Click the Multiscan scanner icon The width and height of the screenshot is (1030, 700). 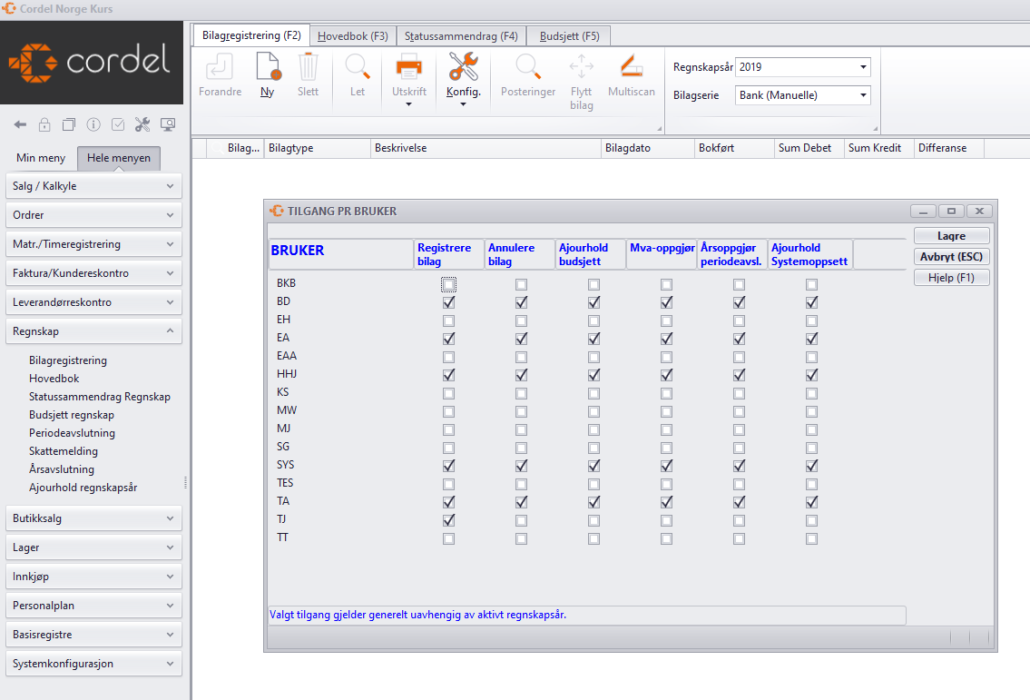[x=631, y=66]
